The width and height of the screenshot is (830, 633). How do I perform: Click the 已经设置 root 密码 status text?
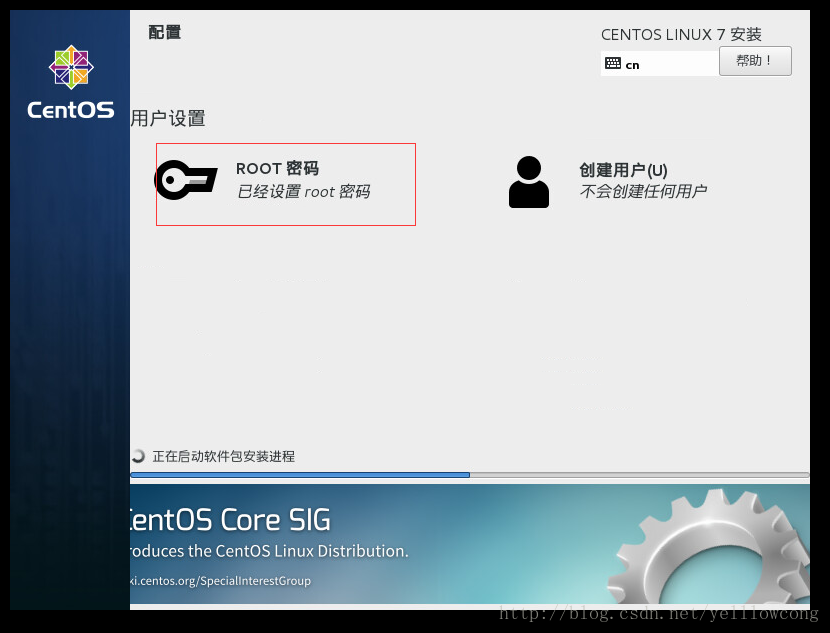pos(303,191)
